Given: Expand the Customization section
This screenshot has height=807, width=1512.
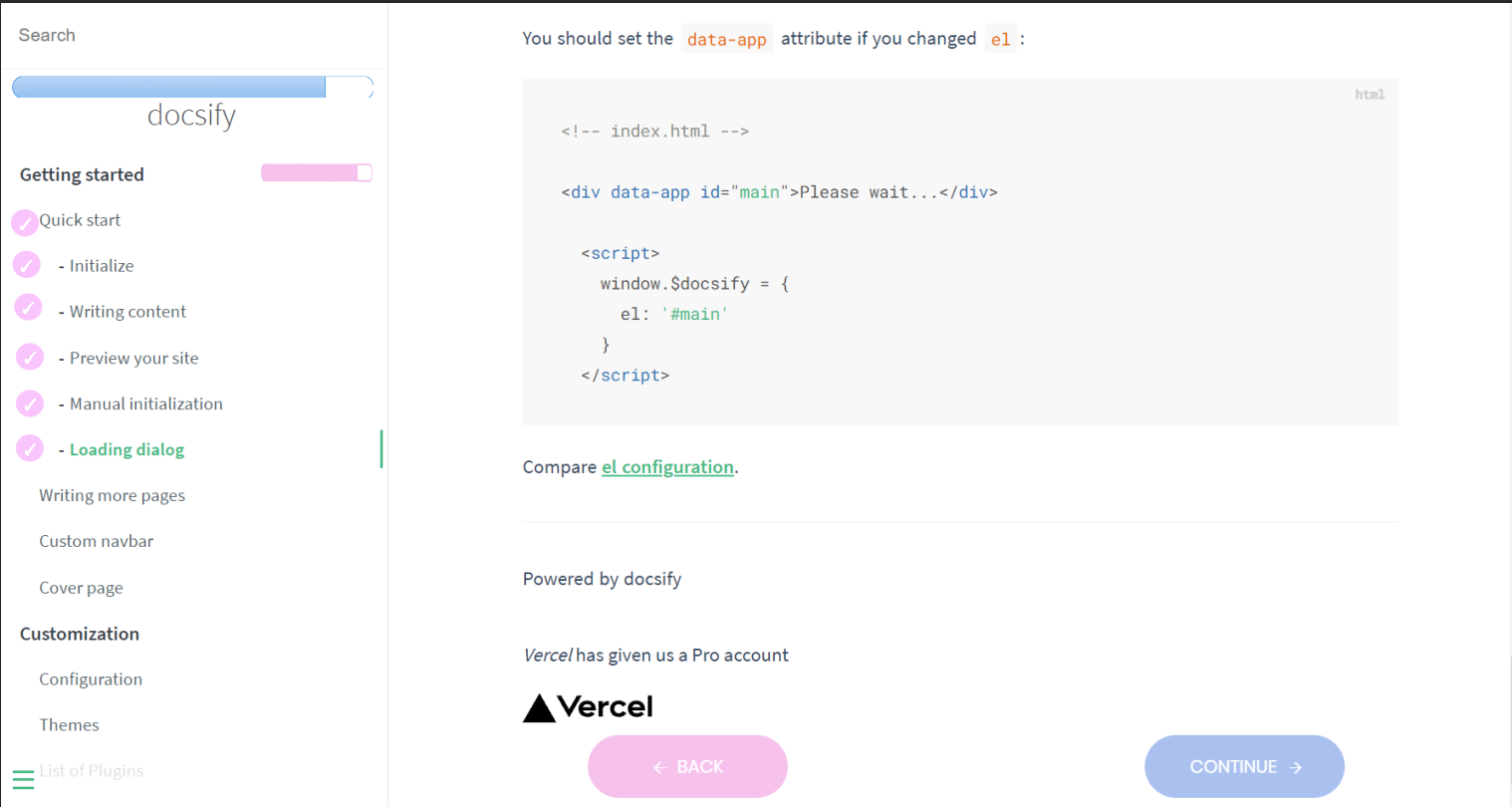Looking at the screenshot, I should point(80,634).
